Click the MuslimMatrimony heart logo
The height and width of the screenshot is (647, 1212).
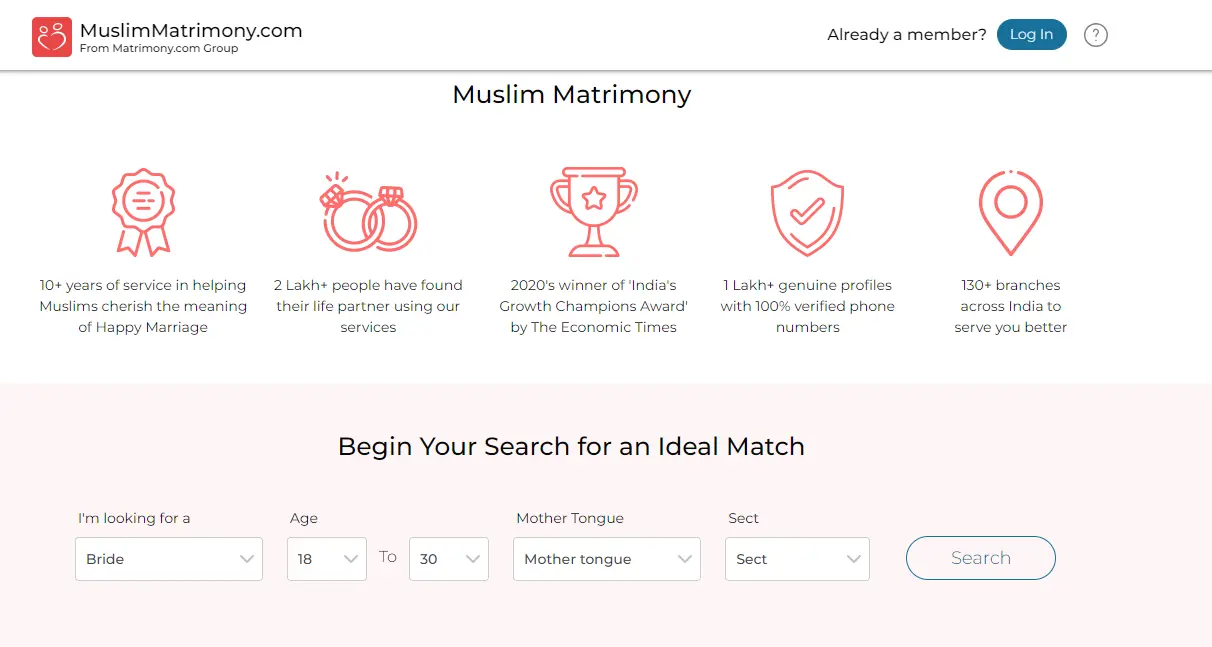pos(51,35)
